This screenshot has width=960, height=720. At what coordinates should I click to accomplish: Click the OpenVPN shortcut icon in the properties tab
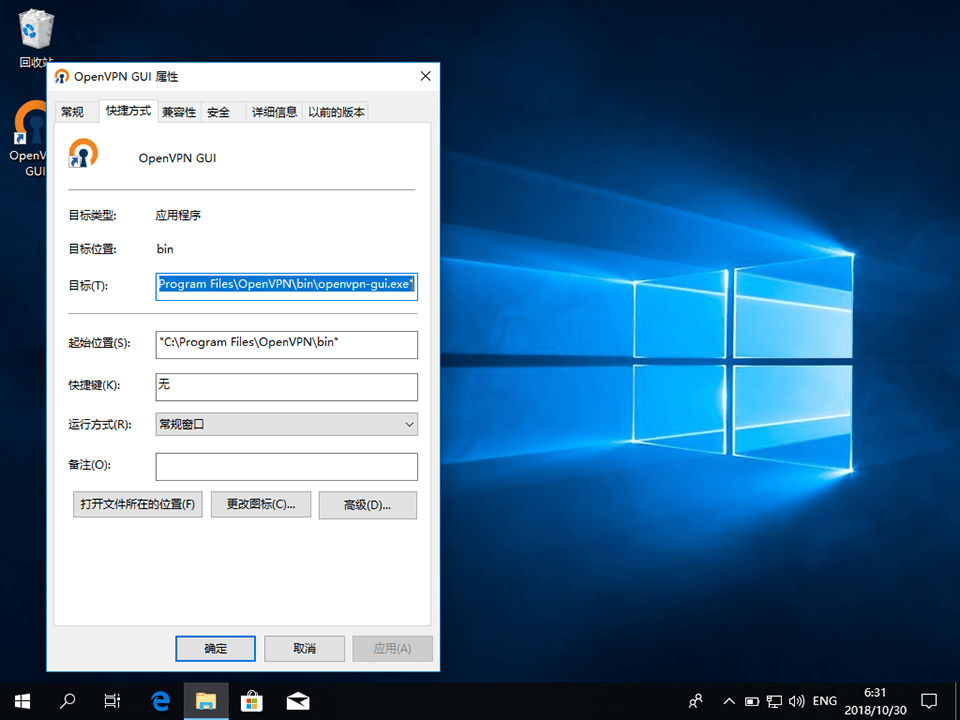(83, 153)
